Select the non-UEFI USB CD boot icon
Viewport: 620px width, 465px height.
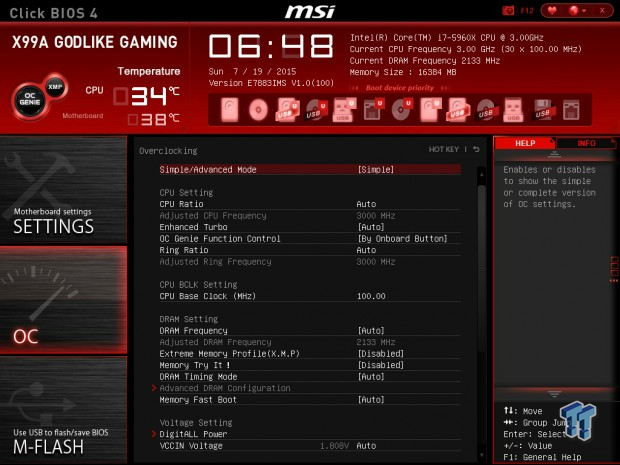486,110
